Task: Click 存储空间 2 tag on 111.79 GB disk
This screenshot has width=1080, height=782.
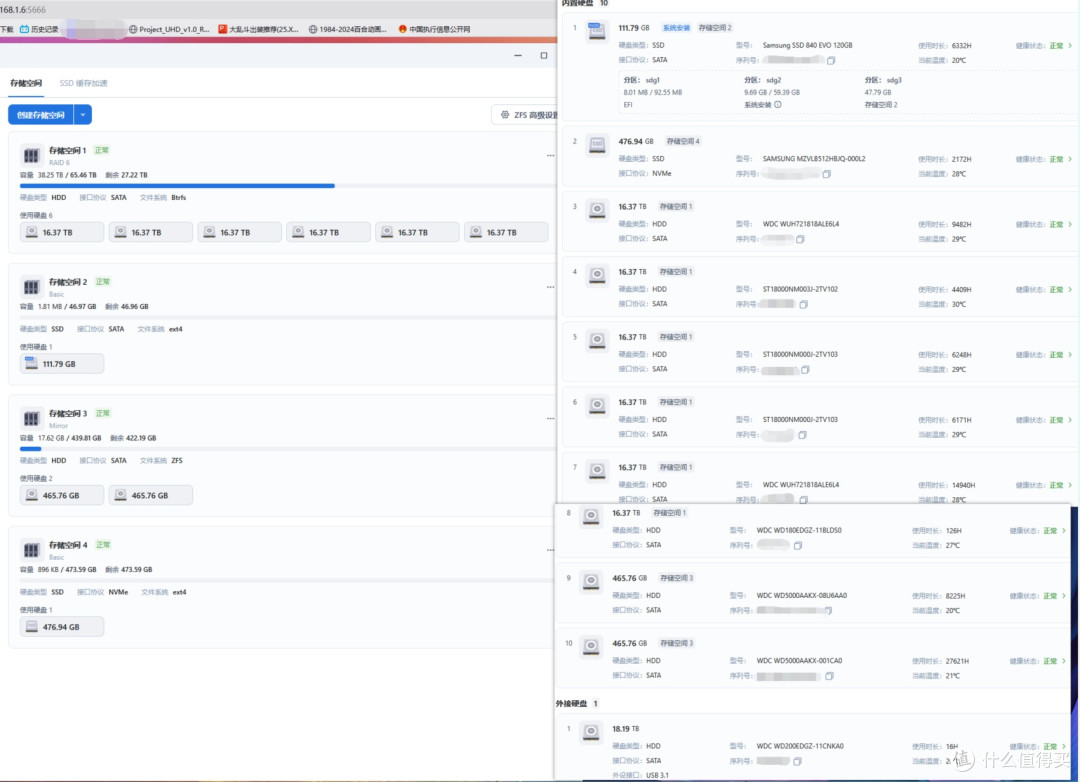Action: [x=715, y=28]
